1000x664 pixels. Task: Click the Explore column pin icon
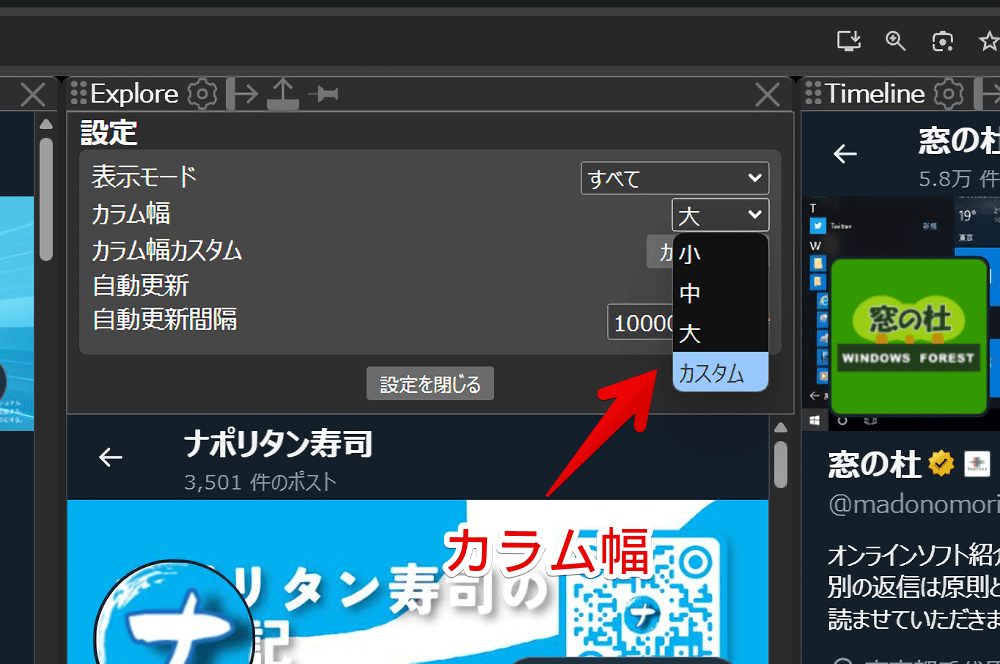click(323, 94)
